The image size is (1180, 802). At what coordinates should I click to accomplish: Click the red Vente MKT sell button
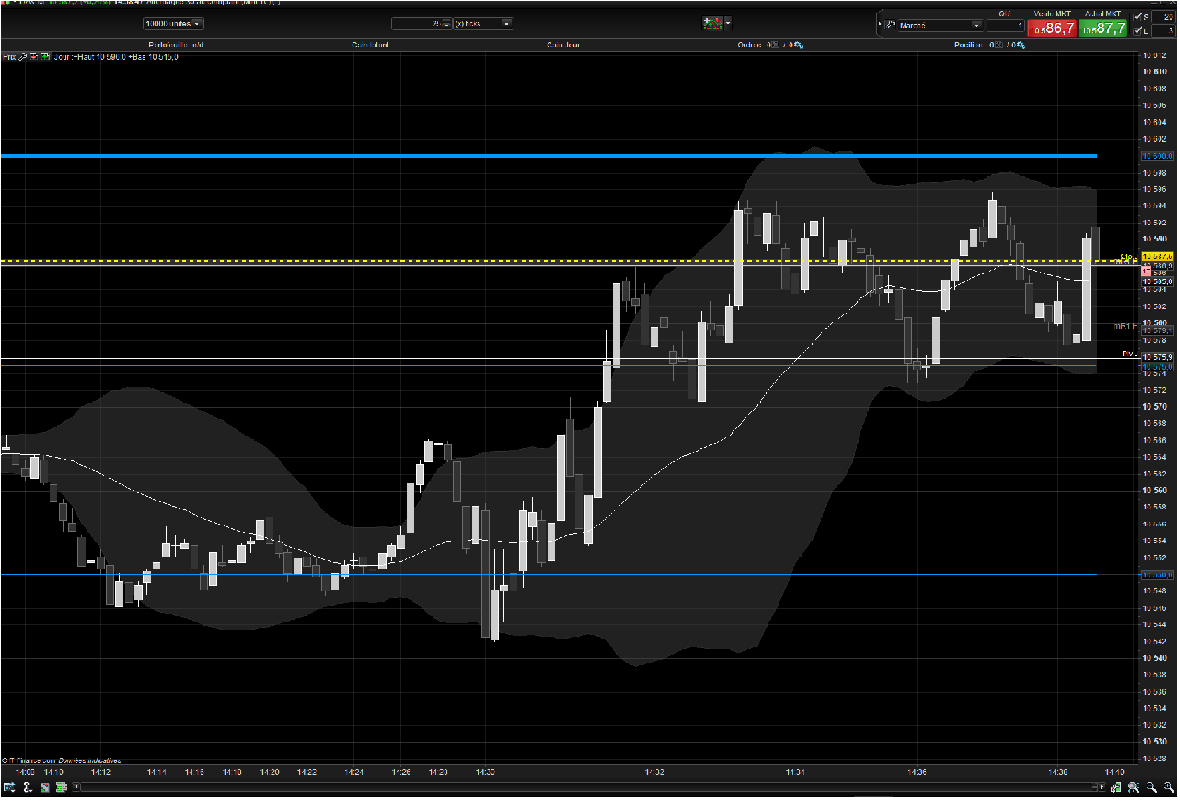tap(1052, 29)
